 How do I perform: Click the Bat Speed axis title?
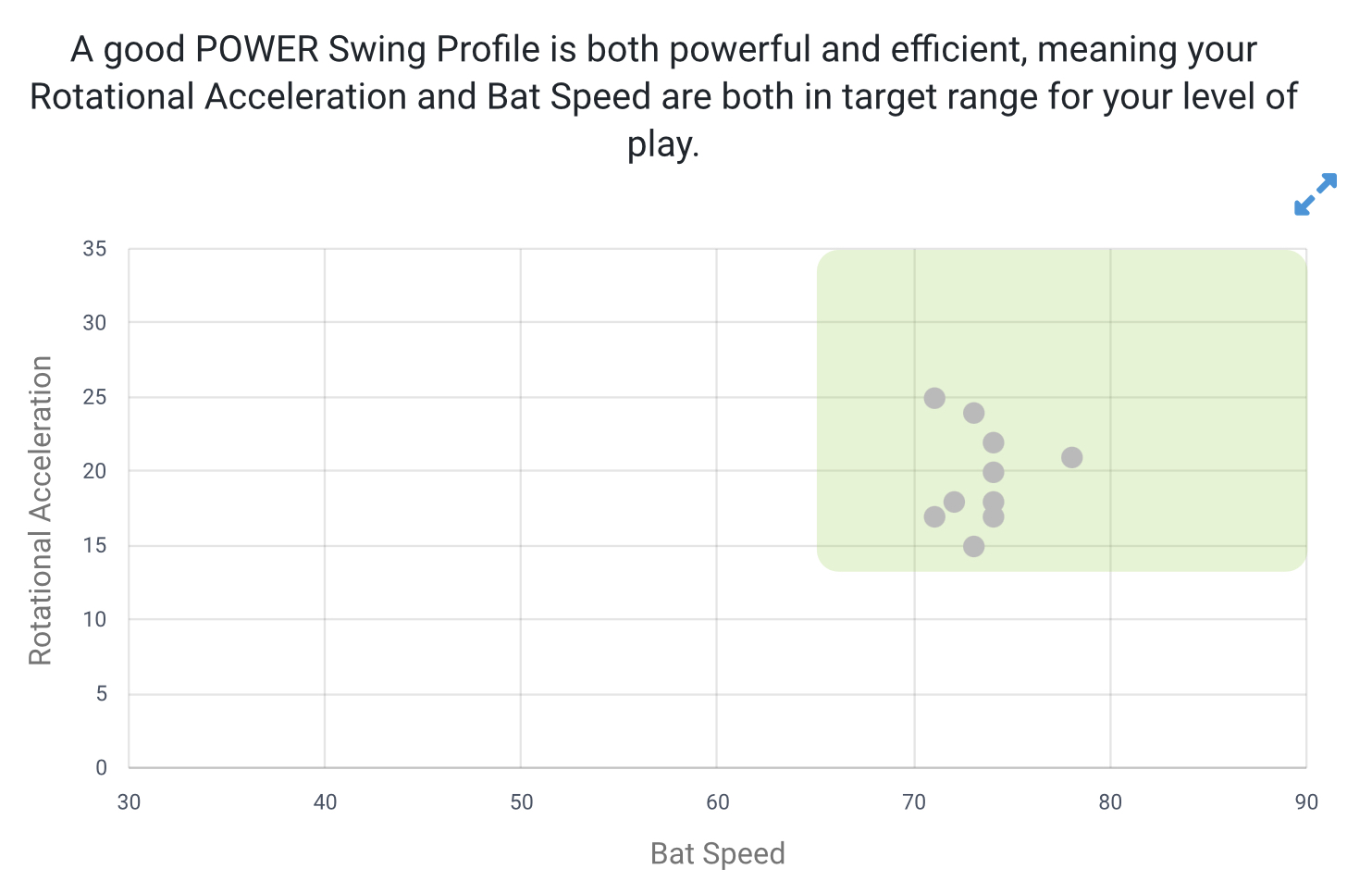click(x=718, y=853)
